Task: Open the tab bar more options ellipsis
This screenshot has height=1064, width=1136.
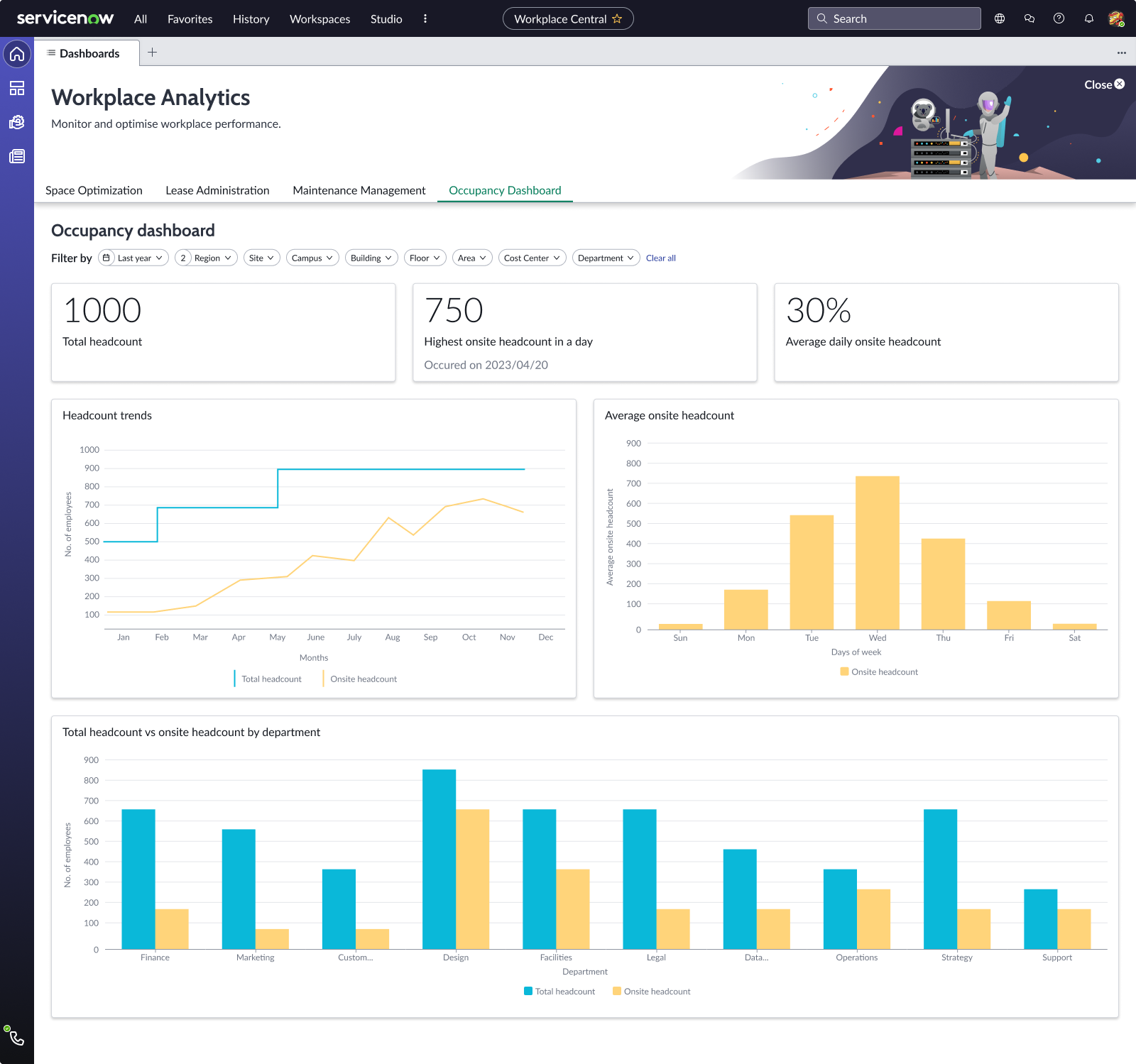Action: 1121,53
